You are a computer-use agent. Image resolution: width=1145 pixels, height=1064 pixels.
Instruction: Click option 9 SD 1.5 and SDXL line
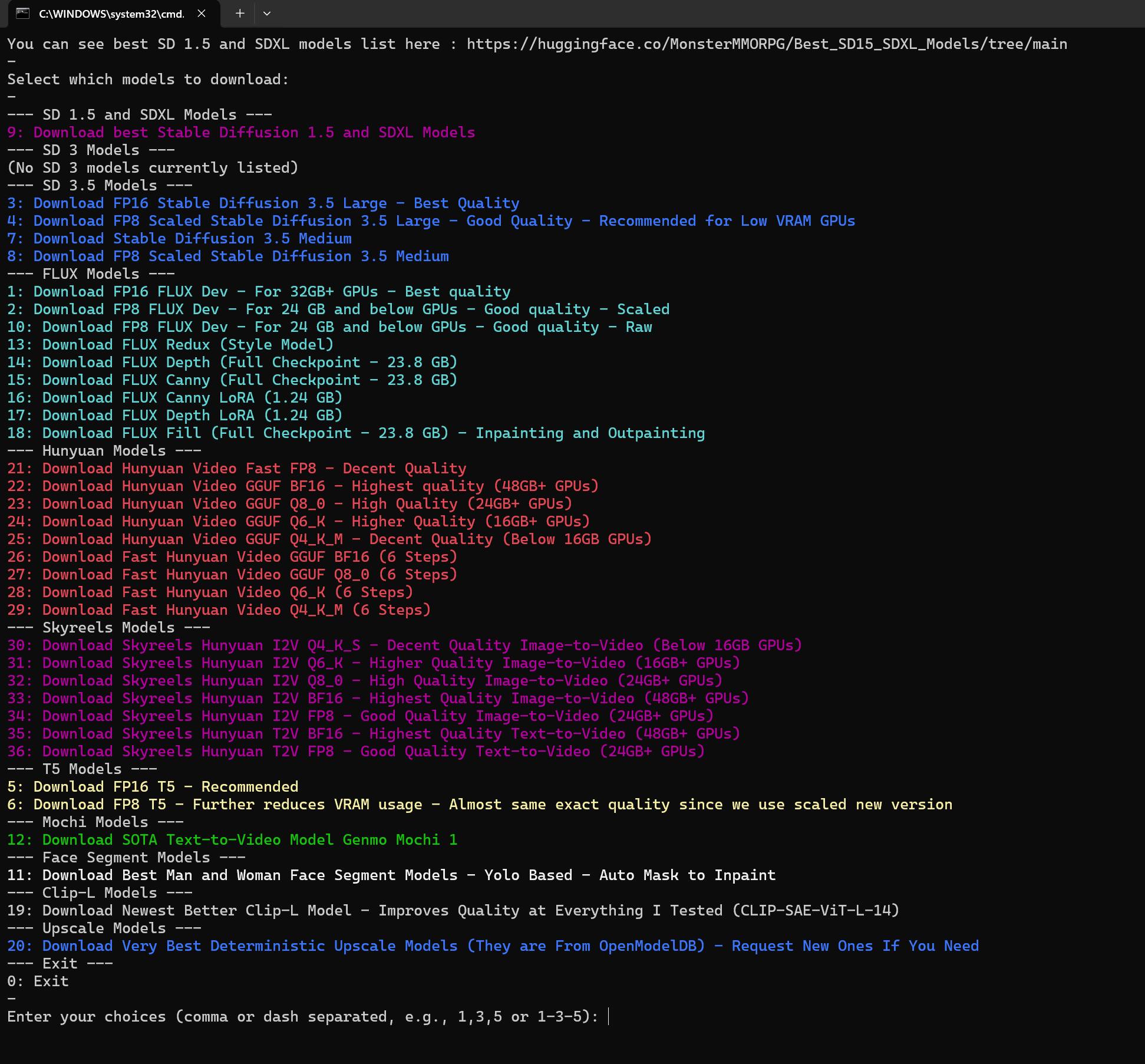click(x=240, y=133)
